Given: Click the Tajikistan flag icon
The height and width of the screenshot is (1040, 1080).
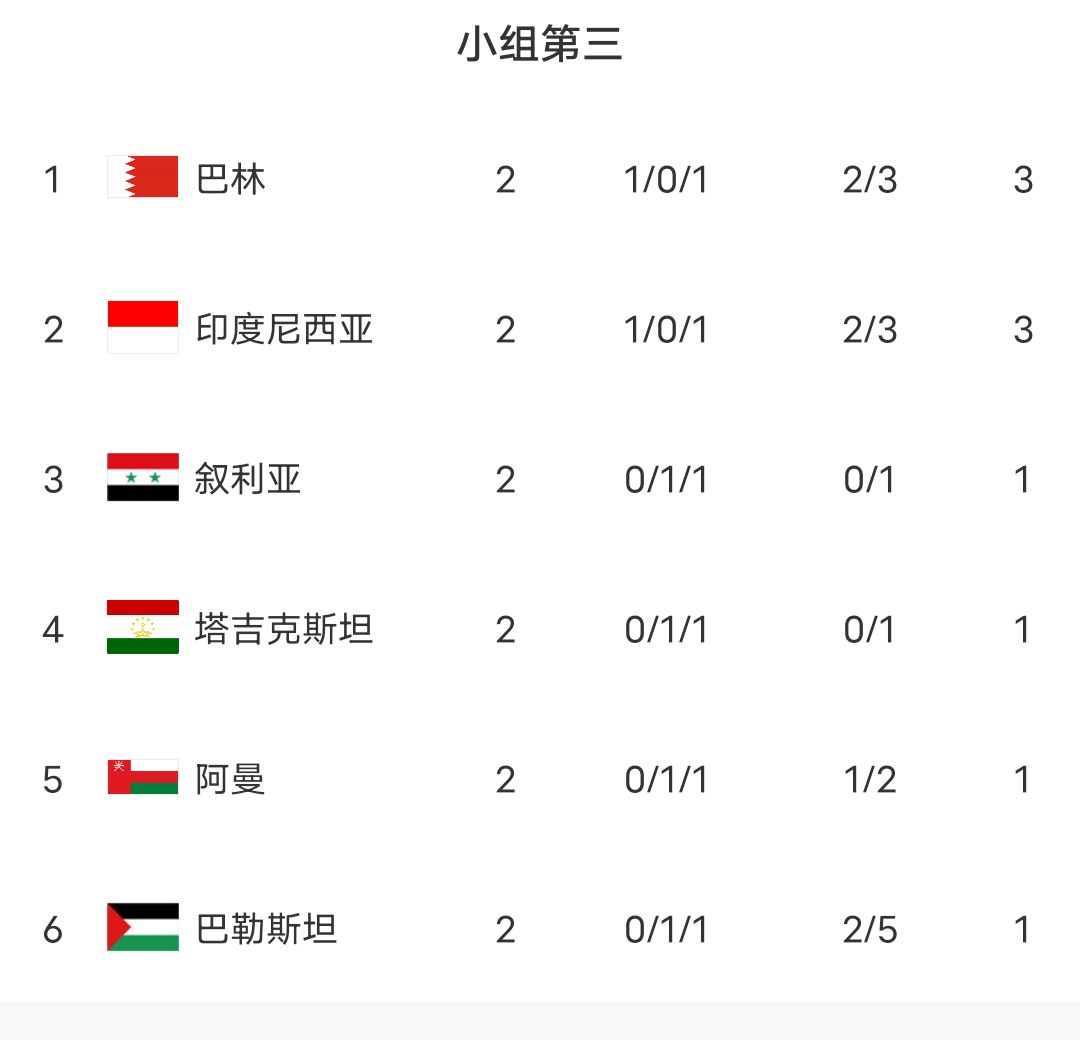Looking at the screenshot, I should (x=143, y=627).
